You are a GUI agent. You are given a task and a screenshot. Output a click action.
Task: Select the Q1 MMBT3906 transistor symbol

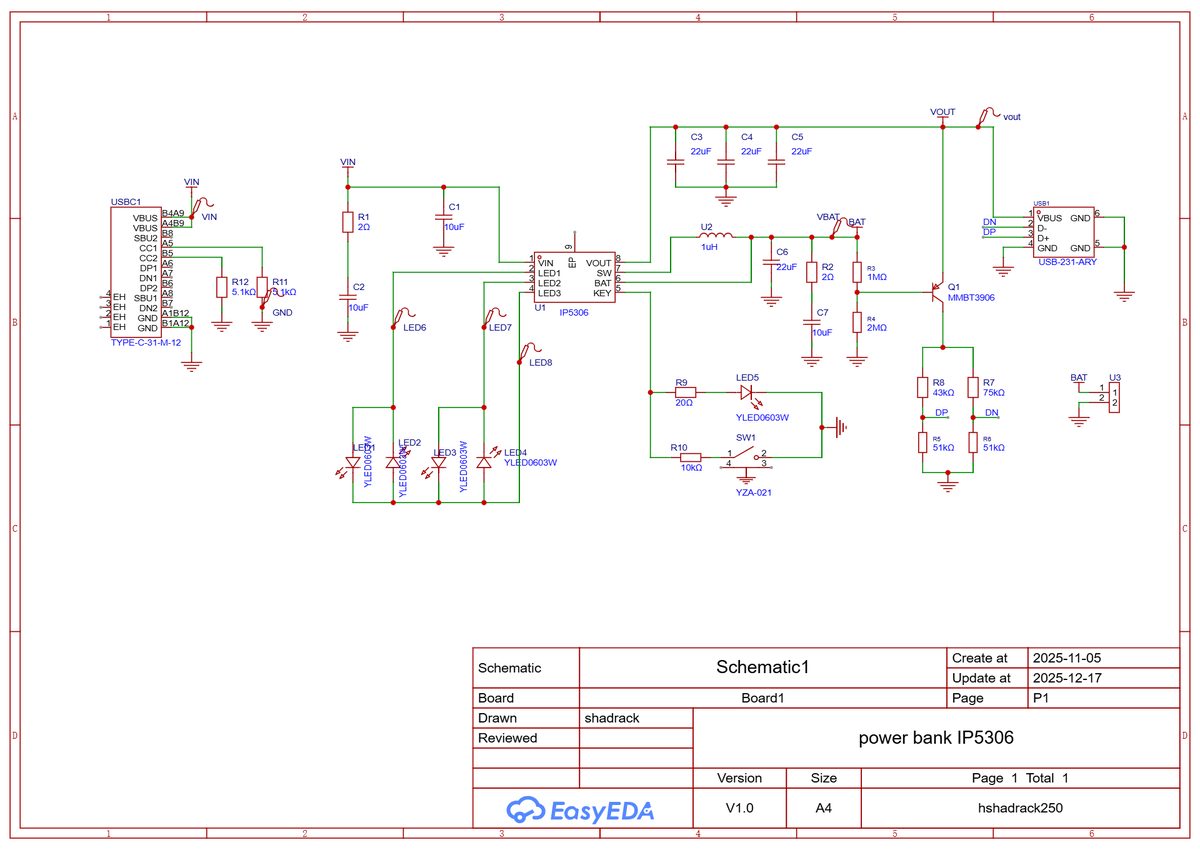coord(937,291)
